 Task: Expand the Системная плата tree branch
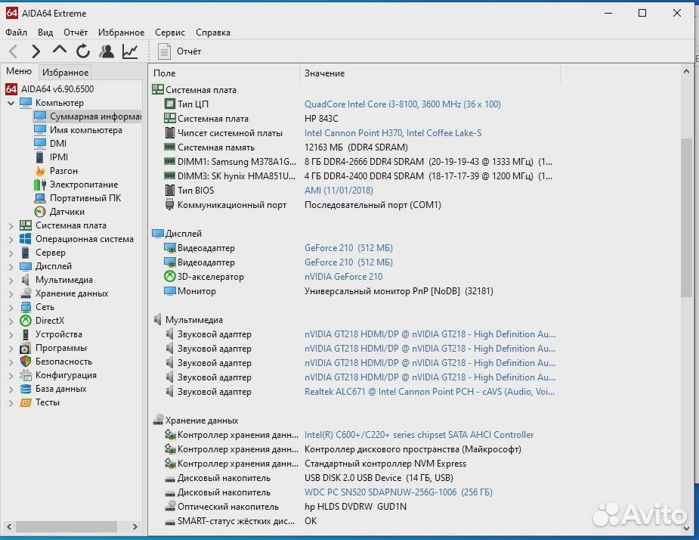pos(11,226)
